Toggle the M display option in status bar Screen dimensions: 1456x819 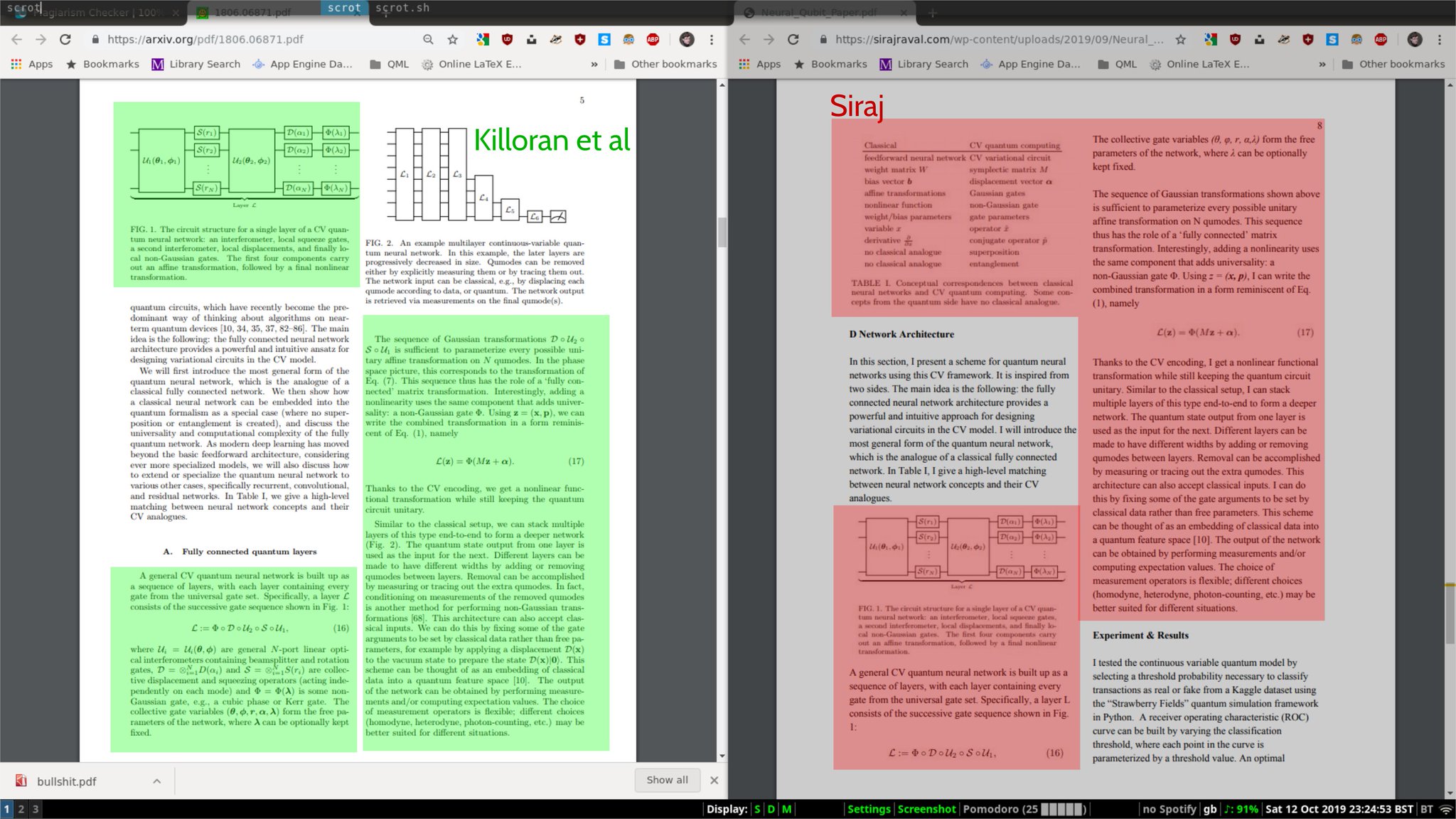point(786,809)
